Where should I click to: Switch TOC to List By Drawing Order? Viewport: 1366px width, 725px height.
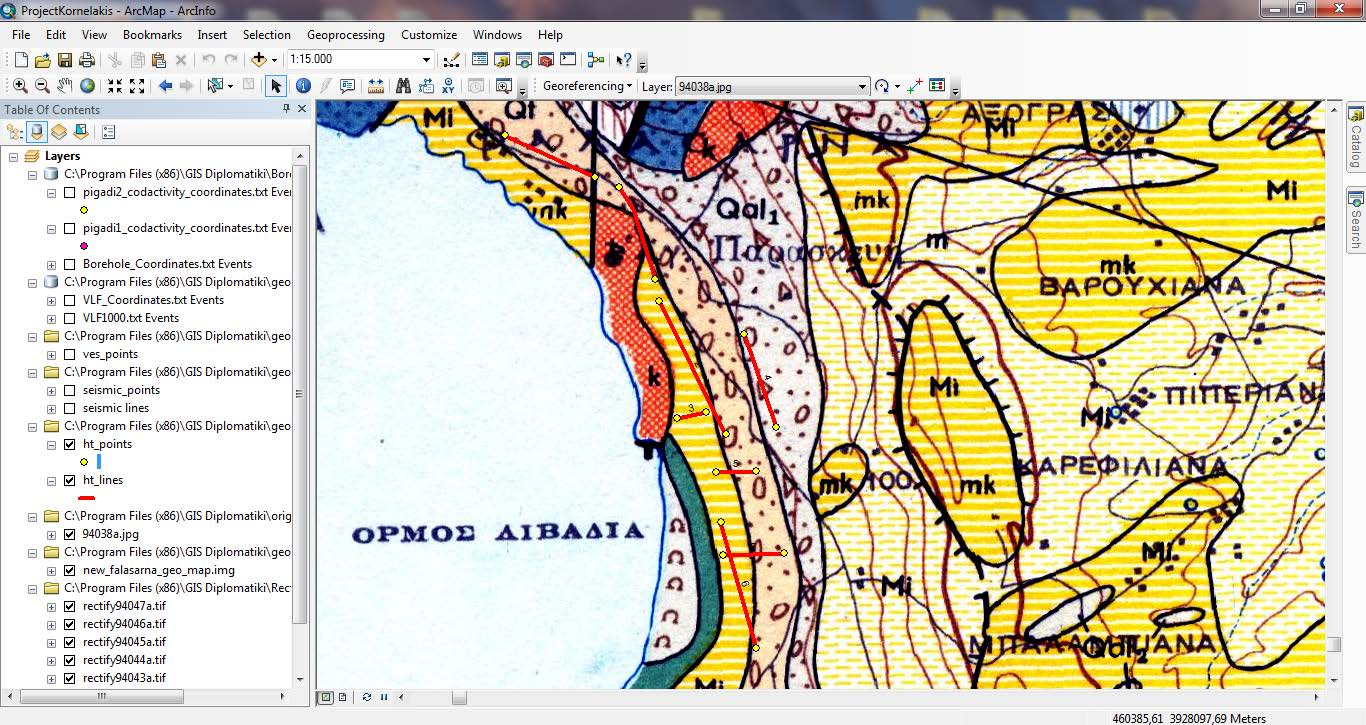tap(15, 131)
